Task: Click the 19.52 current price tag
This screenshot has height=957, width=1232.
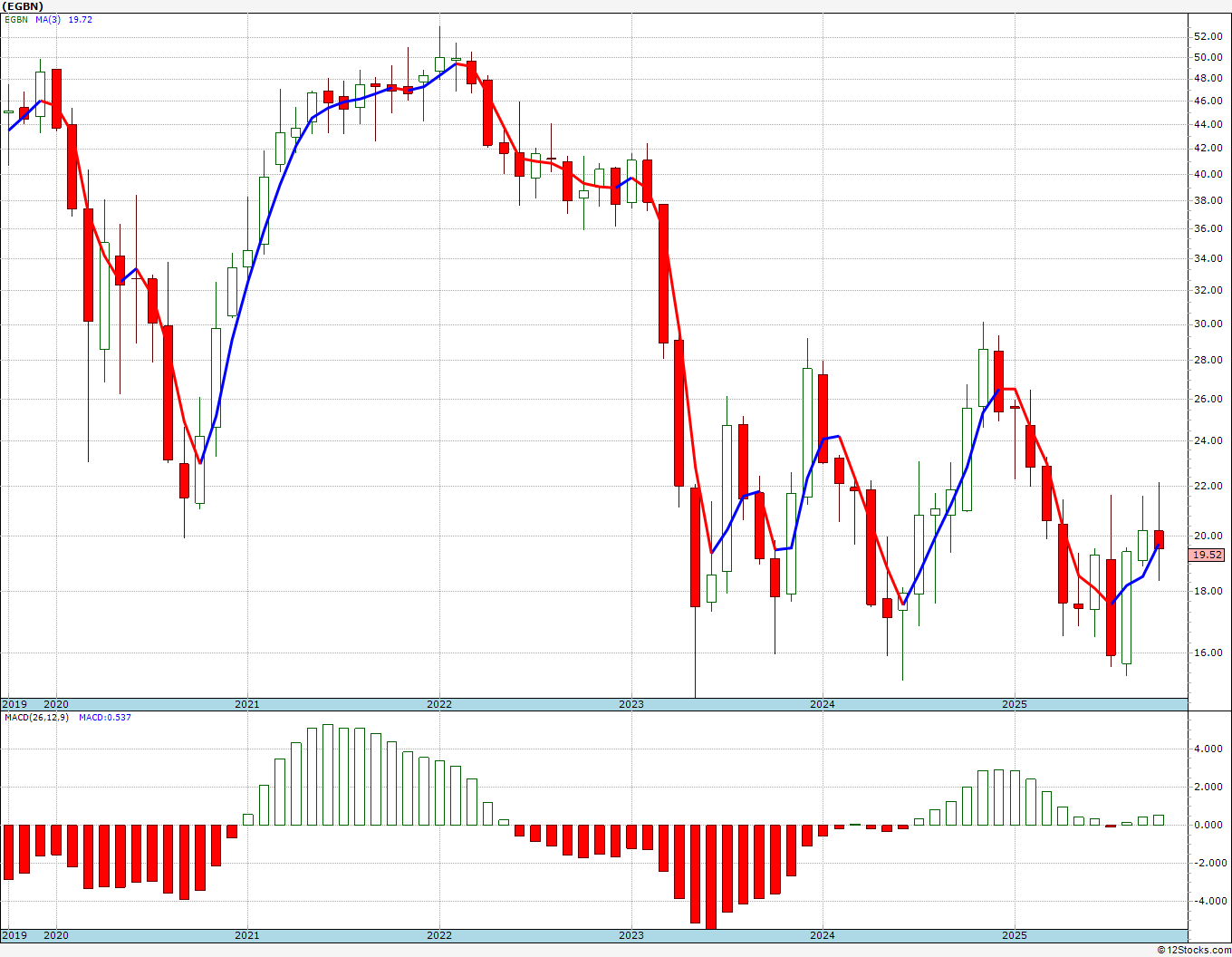Action: click(x=1208, y=556)
